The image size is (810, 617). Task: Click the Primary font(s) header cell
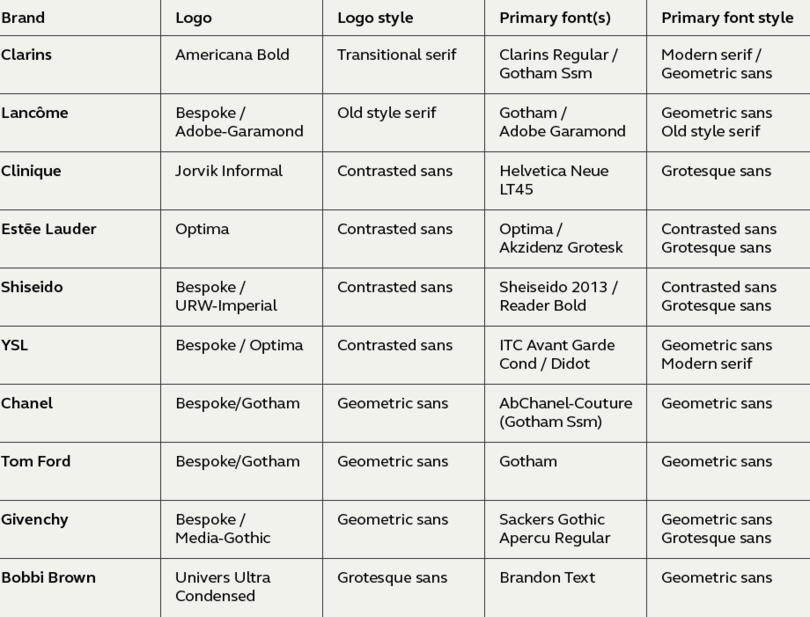coord(565,18)
